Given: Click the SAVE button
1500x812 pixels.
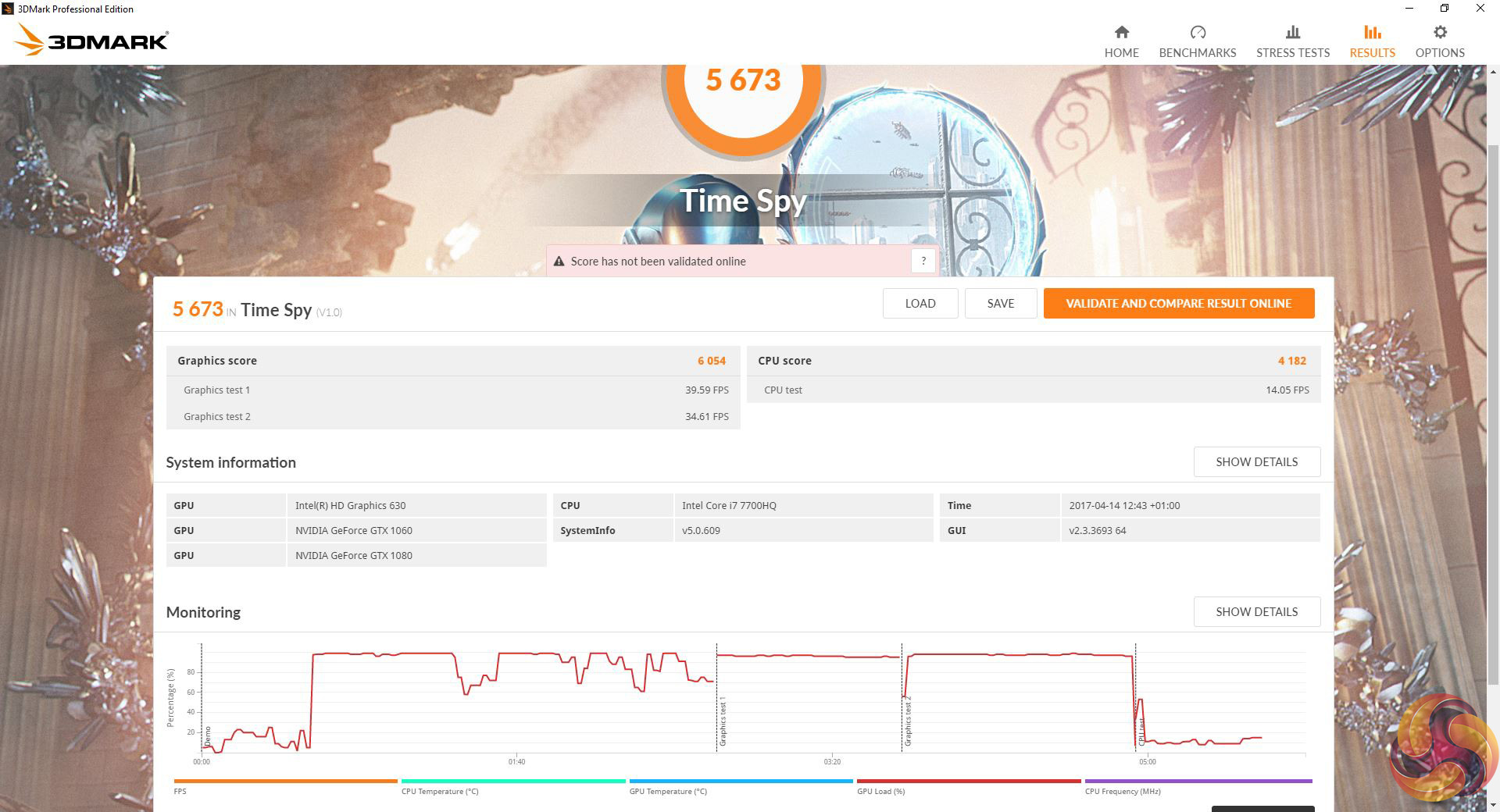Looking at the screenshot, I should pos(1001,304).
